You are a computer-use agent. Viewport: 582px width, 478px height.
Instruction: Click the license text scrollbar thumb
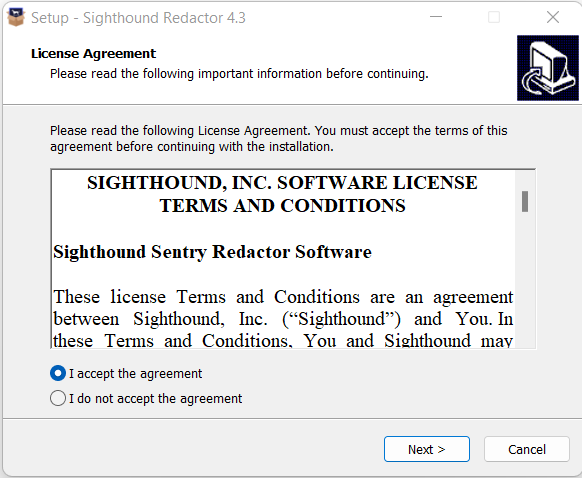click(x=525, y=202)
